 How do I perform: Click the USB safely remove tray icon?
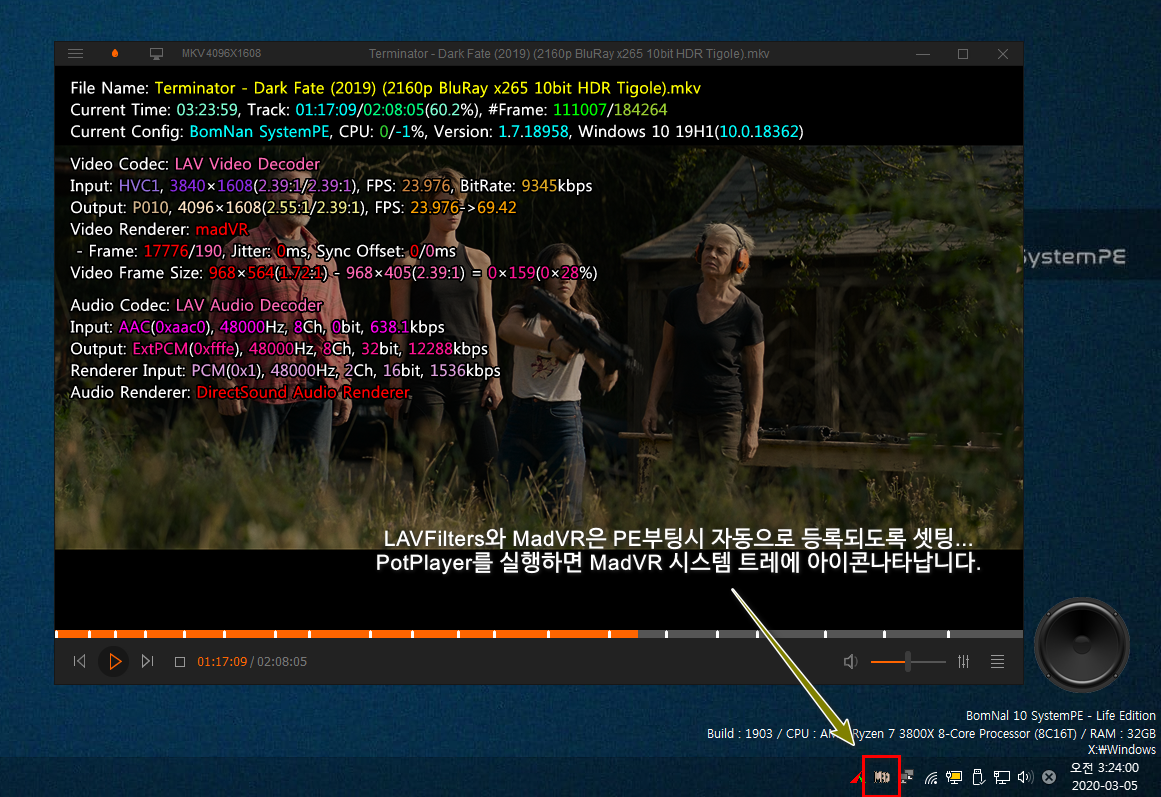pyautogui.click(x=978, y=777)
